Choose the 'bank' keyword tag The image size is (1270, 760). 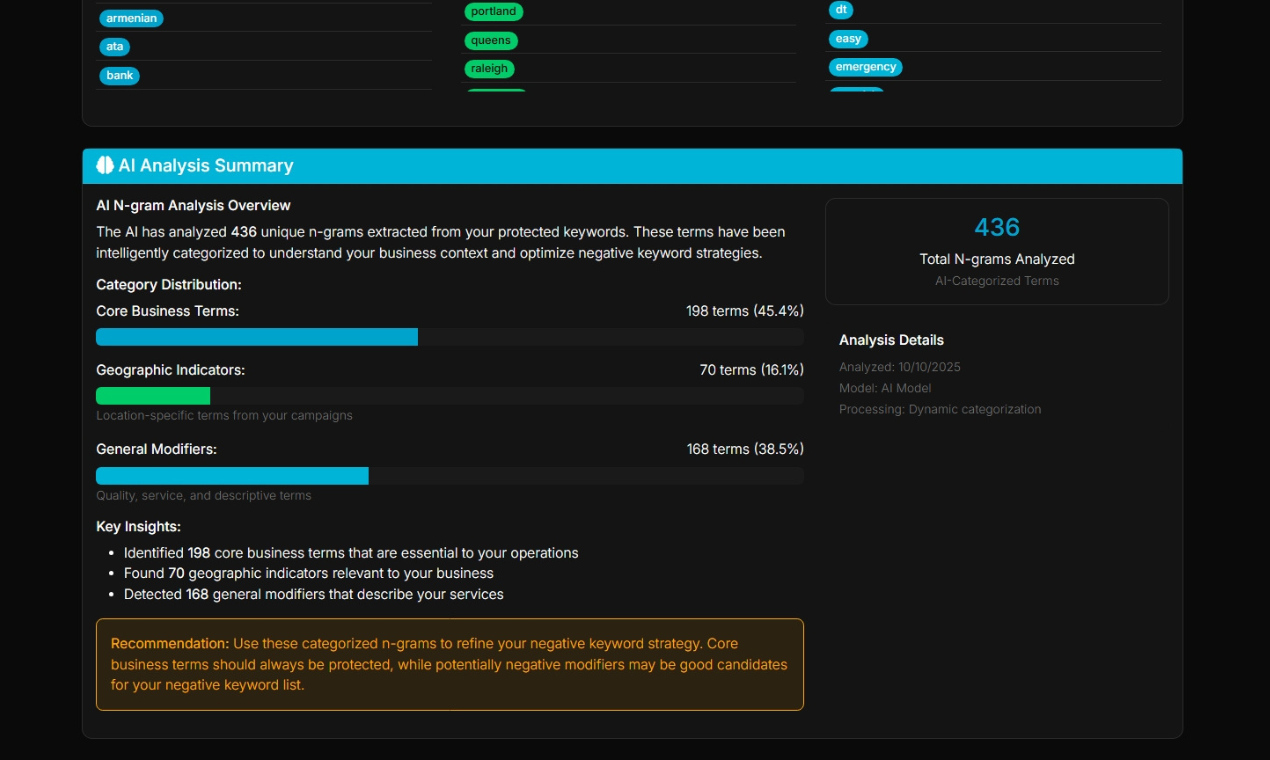pyautogui.click(x=119, y=76)
